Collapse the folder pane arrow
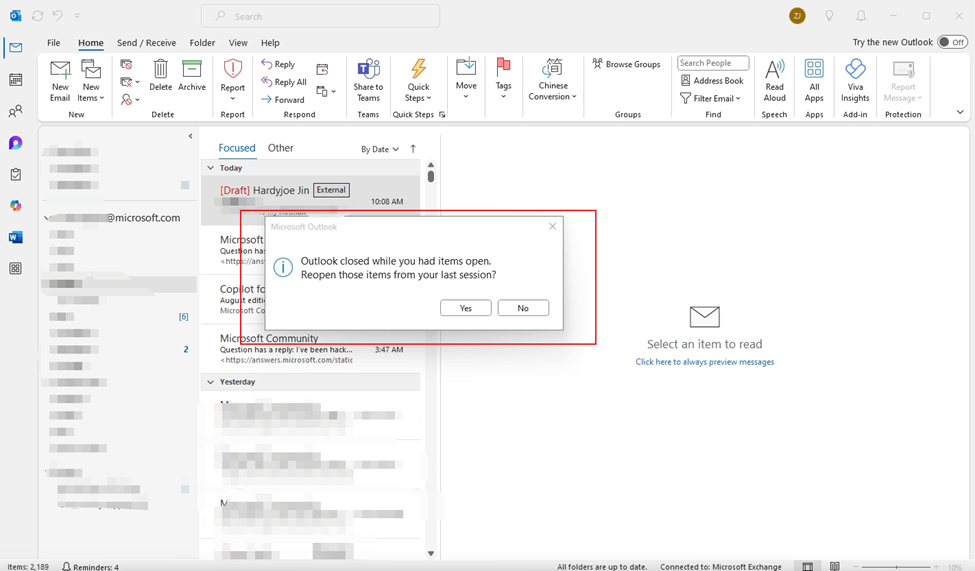 [x=190, y=136]
